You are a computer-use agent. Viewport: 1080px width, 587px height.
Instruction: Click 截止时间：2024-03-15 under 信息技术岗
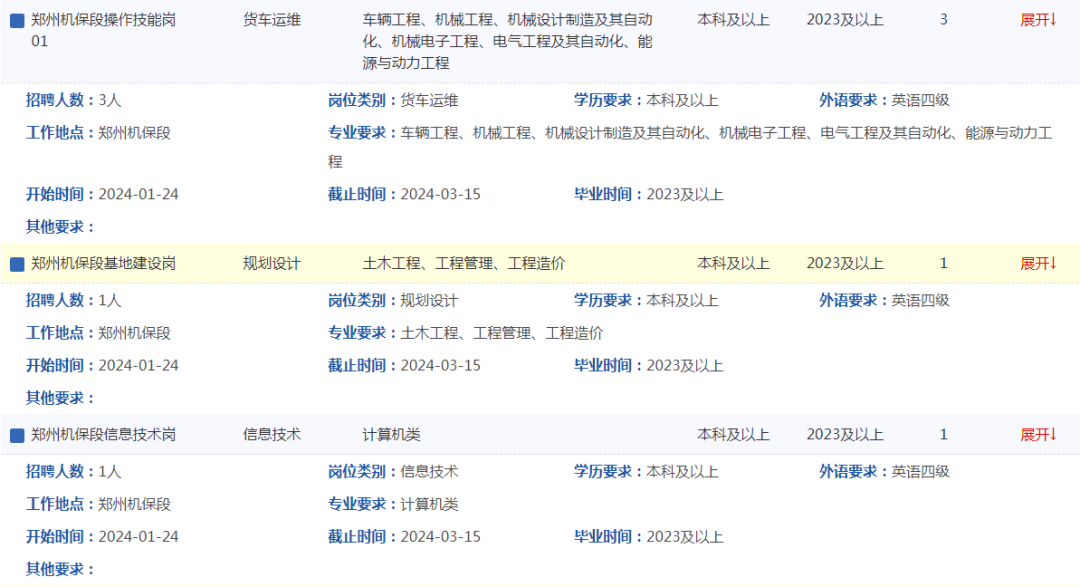coord(404,536)
